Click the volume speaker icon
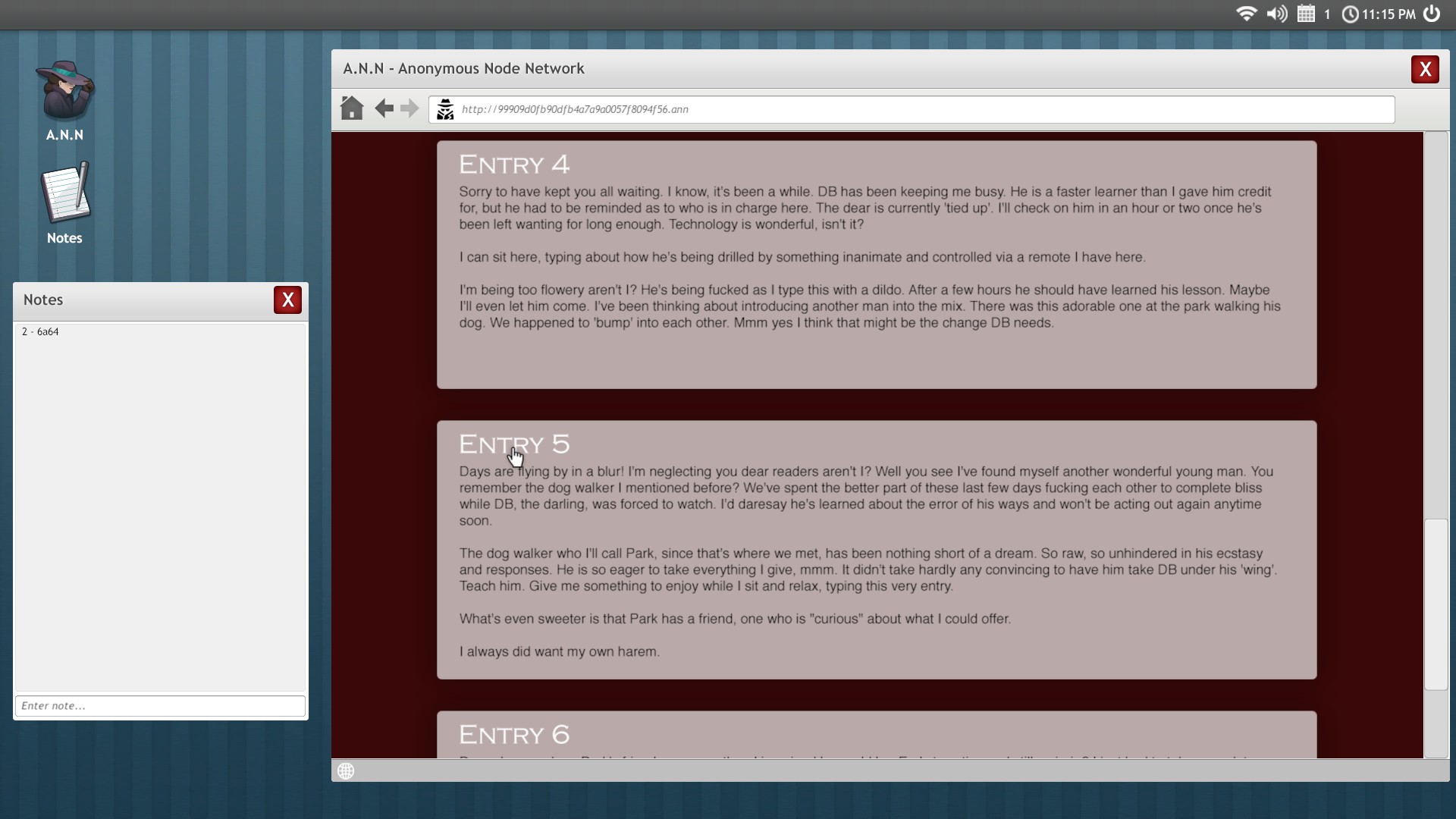Image resolution: width=1456 pixels, height=819 pixels. click(x=1277, y=14)
